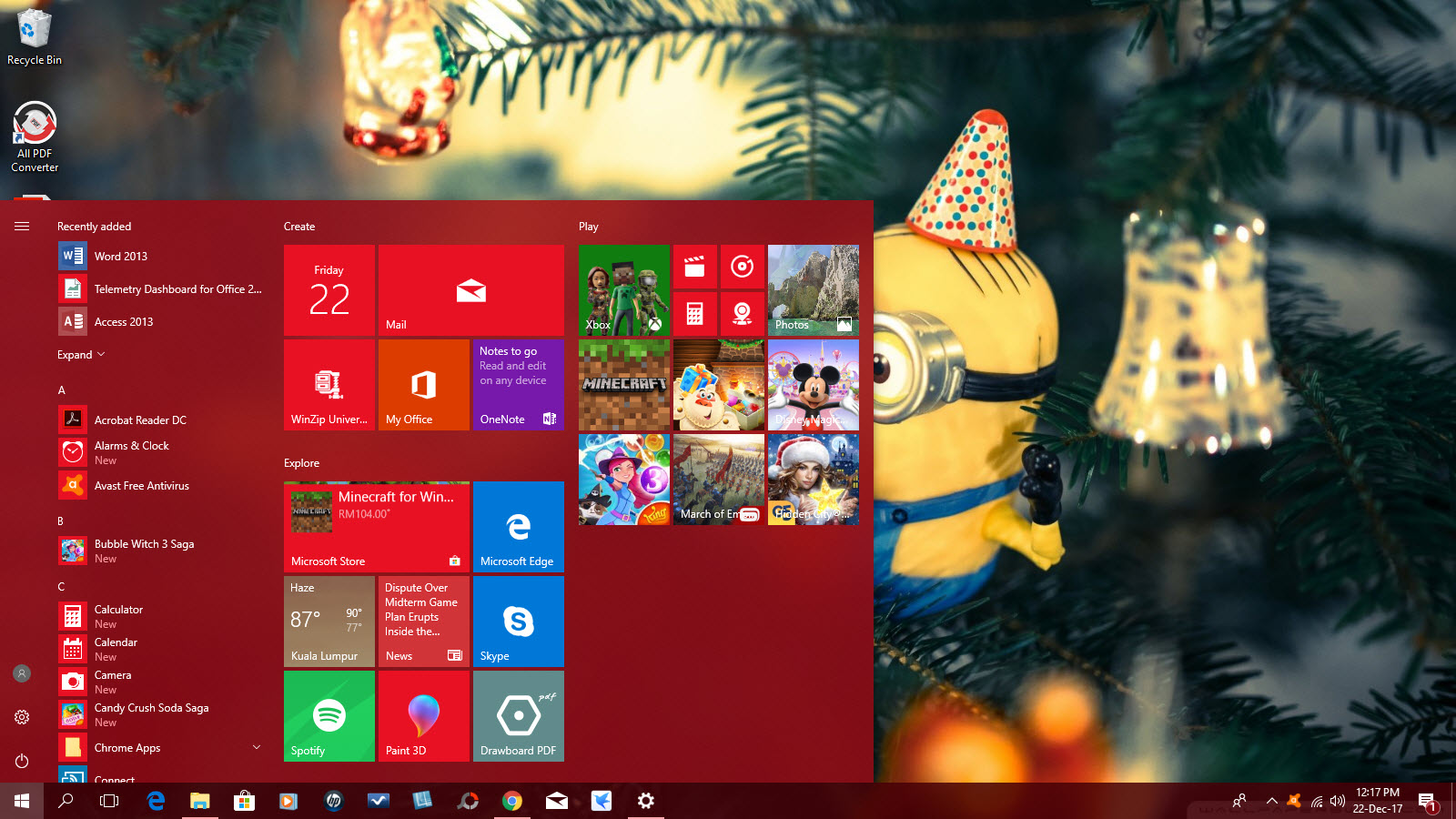The width and height of the screenshot is (1456, 819).
Task: Open the Calculator small tile
Action: [695, 314]
